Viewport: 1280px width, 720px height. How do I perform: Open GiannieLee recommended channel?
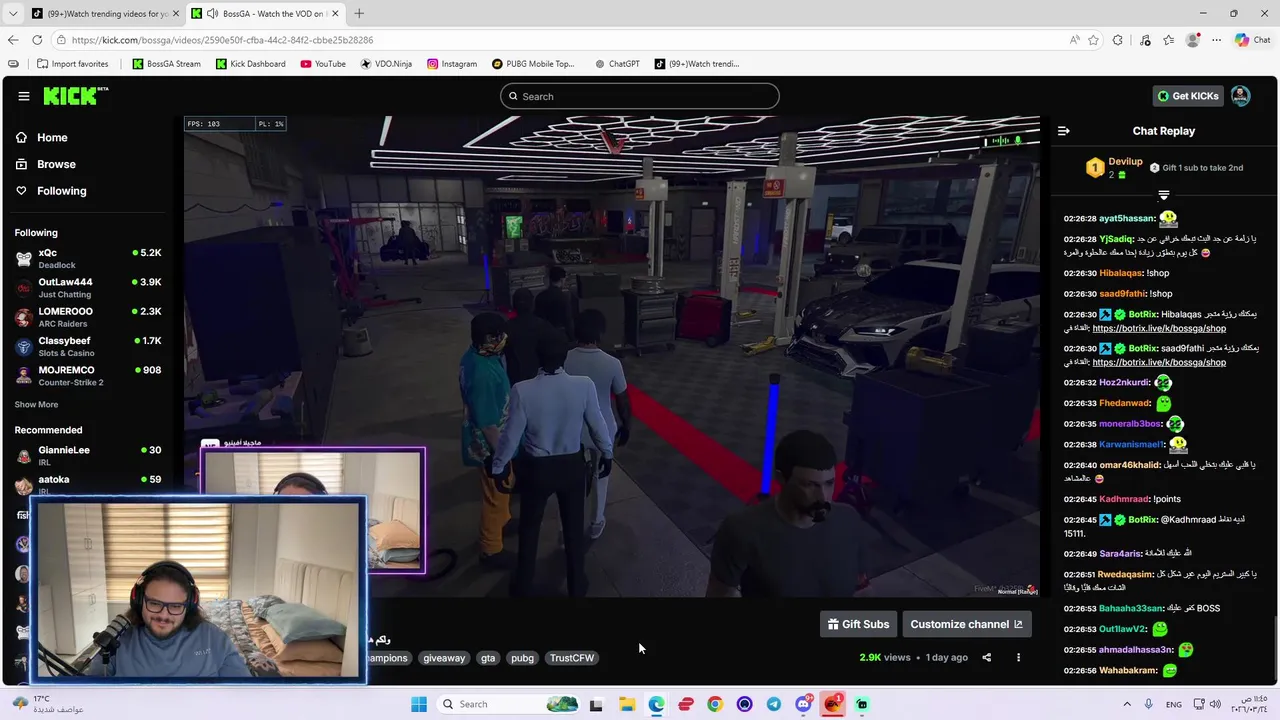tap(88, 456)
